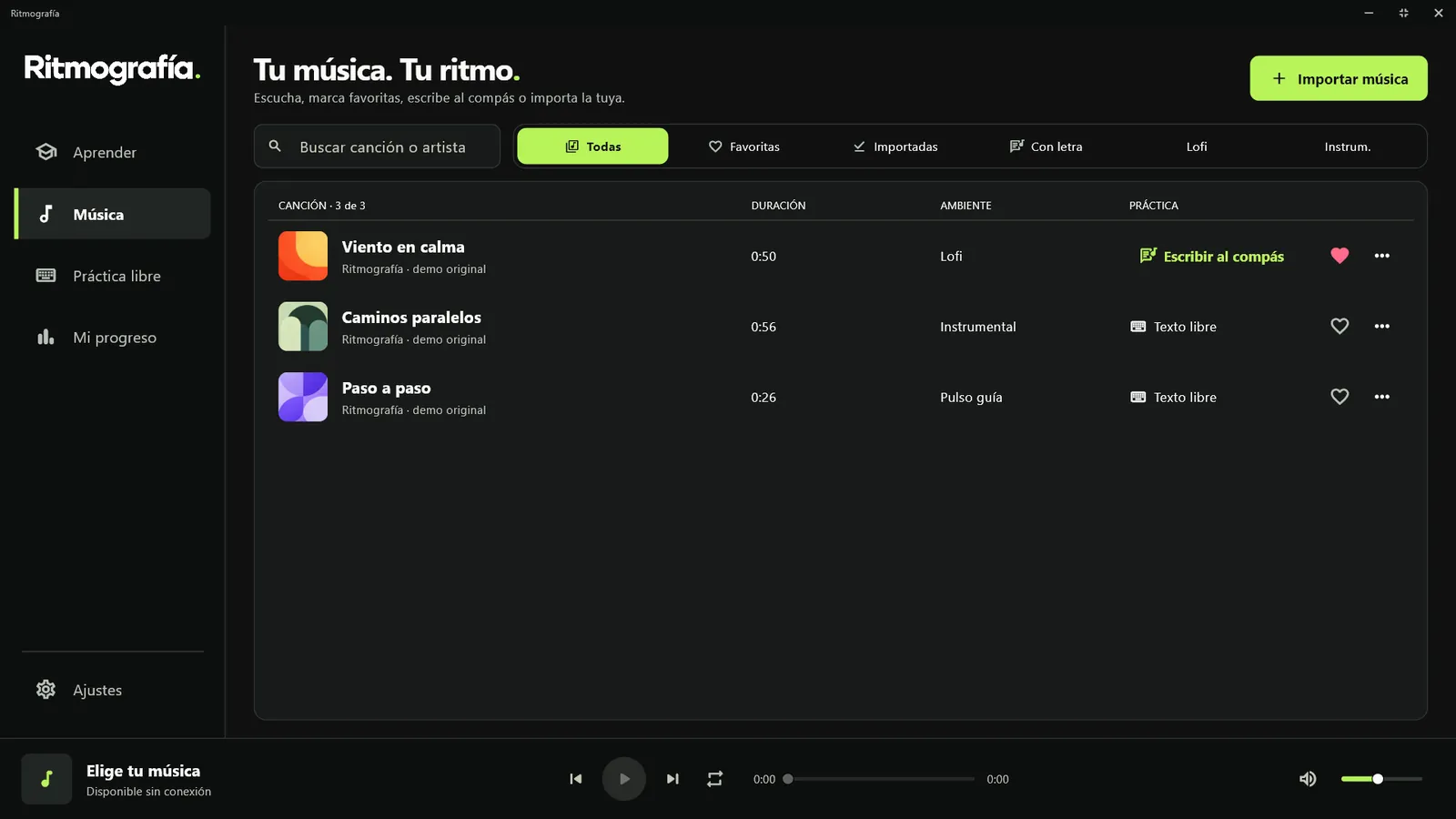This screenshot has width=1456, height=819.
Task: Mark Paso a paso as favorite
Action: click(x=1340, y=397)
